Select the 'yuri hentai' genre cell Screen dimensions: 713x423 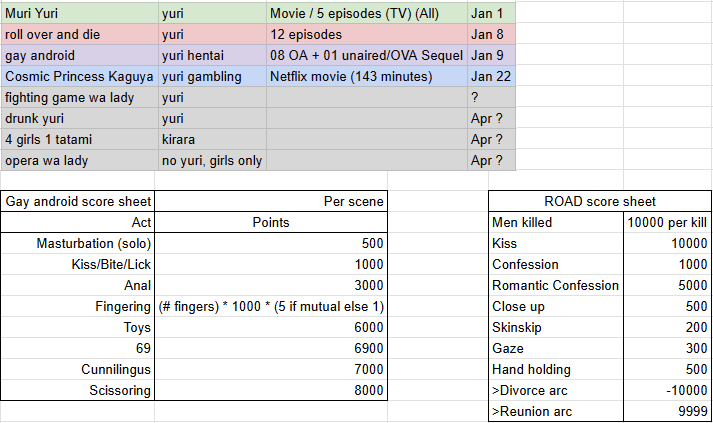(x=212, y=55)
